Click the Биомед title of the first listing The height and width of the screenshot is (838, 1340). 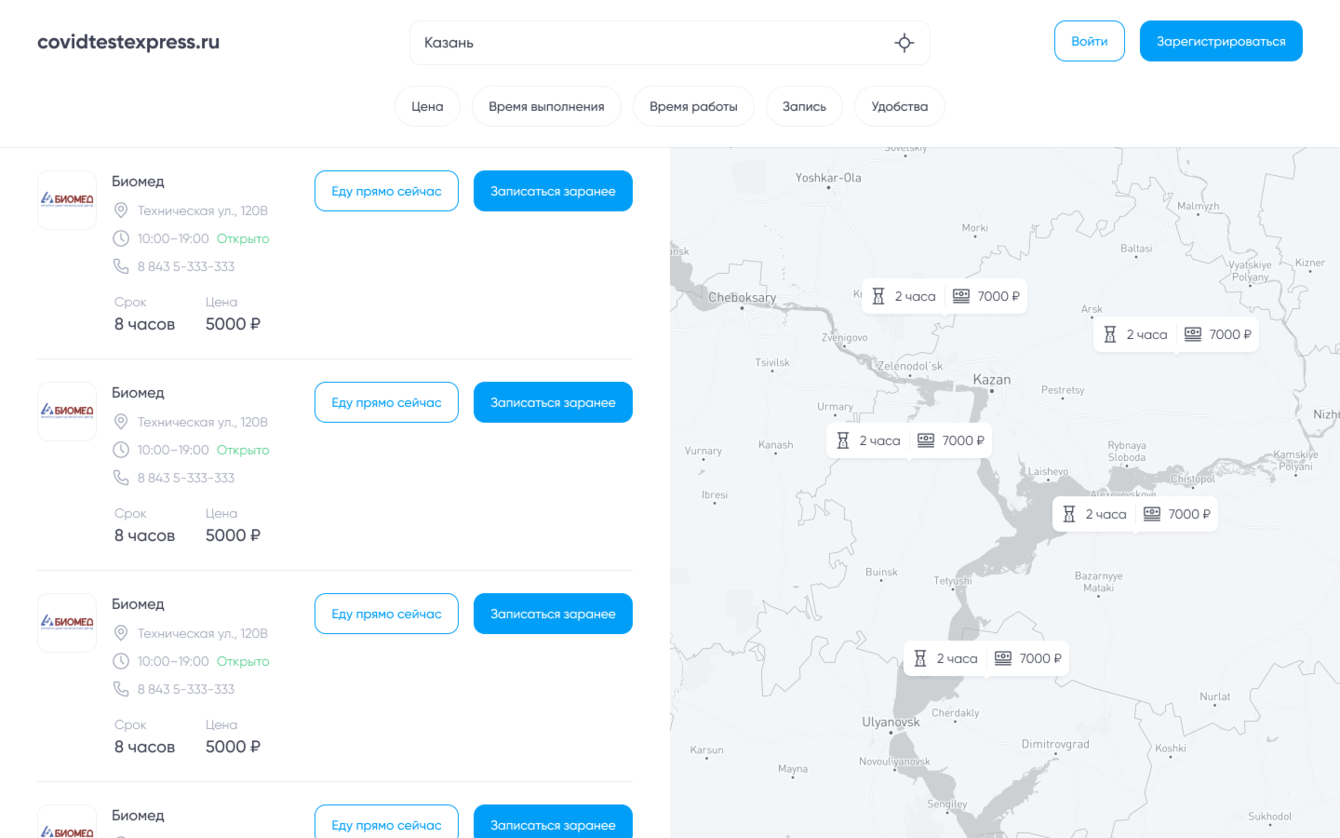tap(138, 181)
